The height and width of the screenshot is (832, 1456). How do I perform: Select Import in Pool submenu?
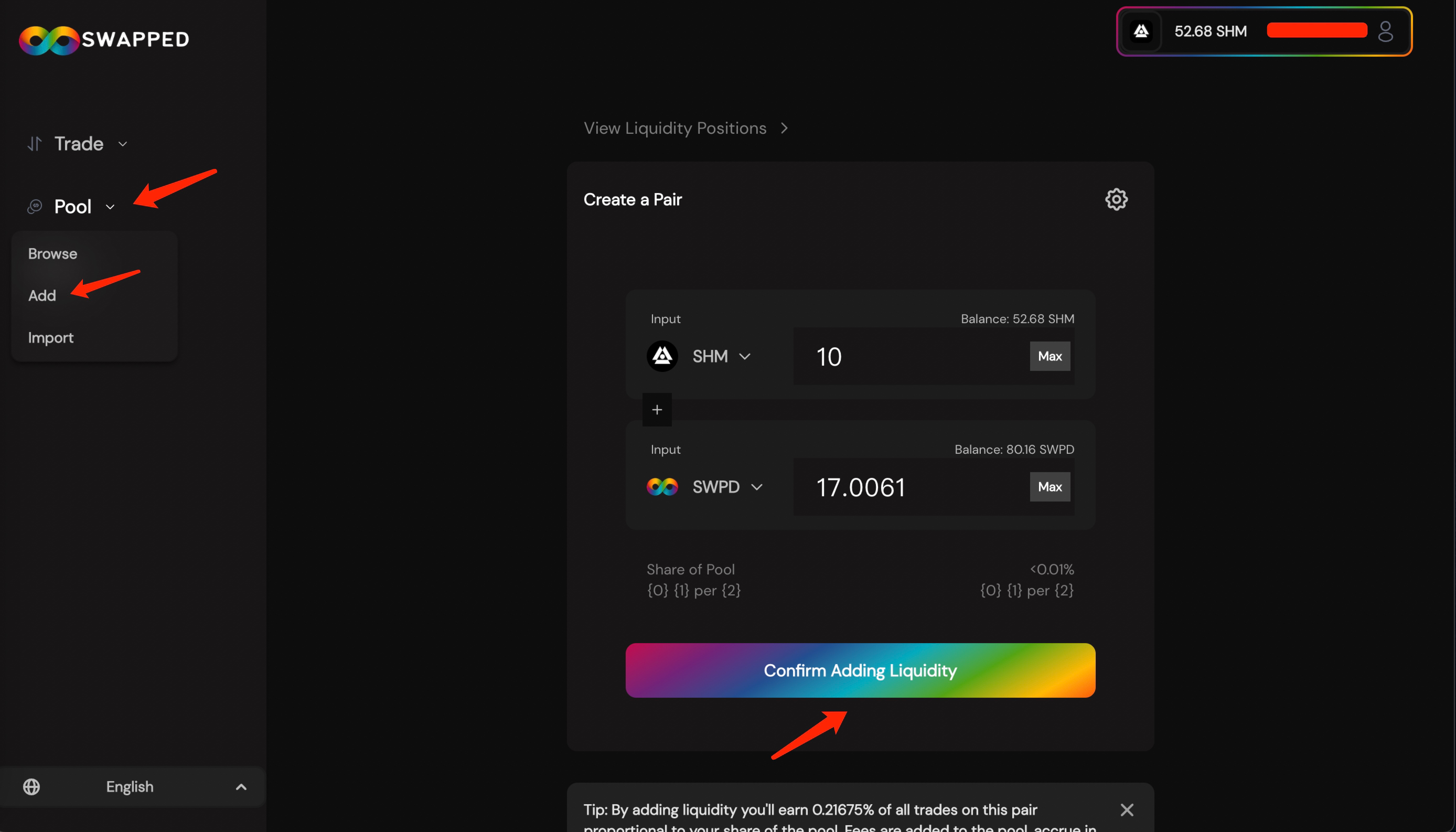[x=51, y=338]
